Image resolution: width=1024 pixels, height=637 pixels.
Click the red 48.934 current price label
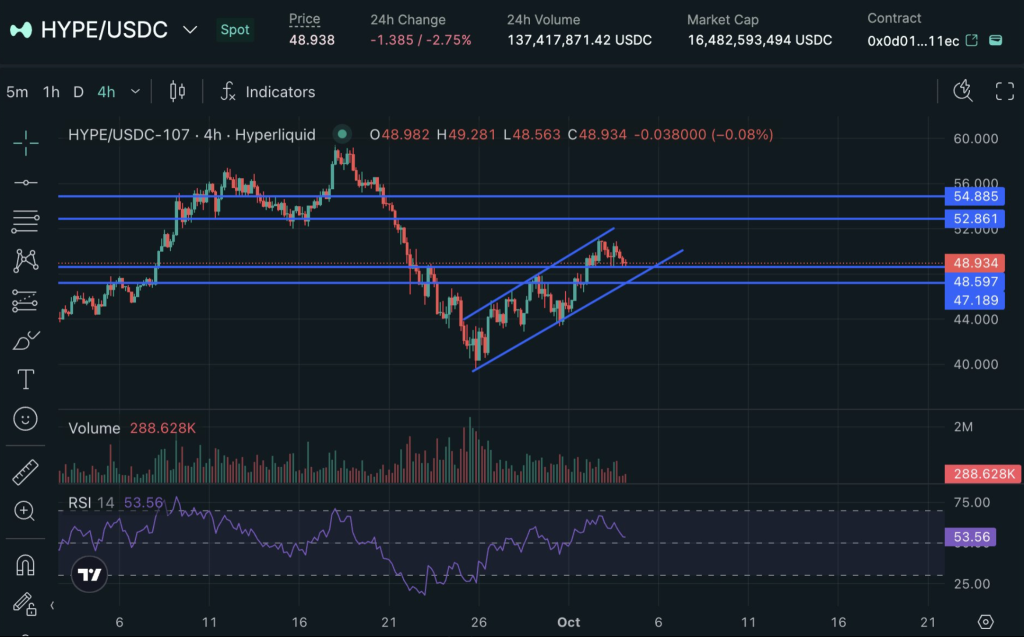click(975, 263)
